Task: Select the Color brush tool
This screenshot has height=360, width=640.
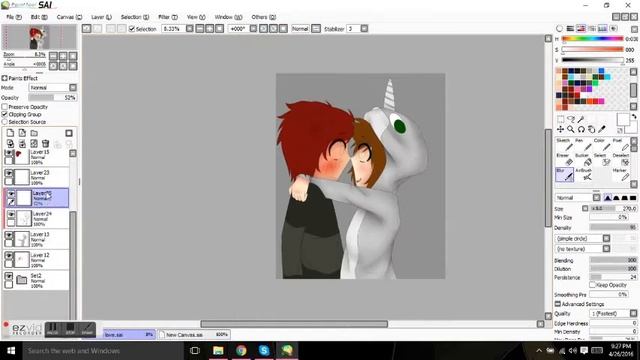Action: (x=602, y=144)
